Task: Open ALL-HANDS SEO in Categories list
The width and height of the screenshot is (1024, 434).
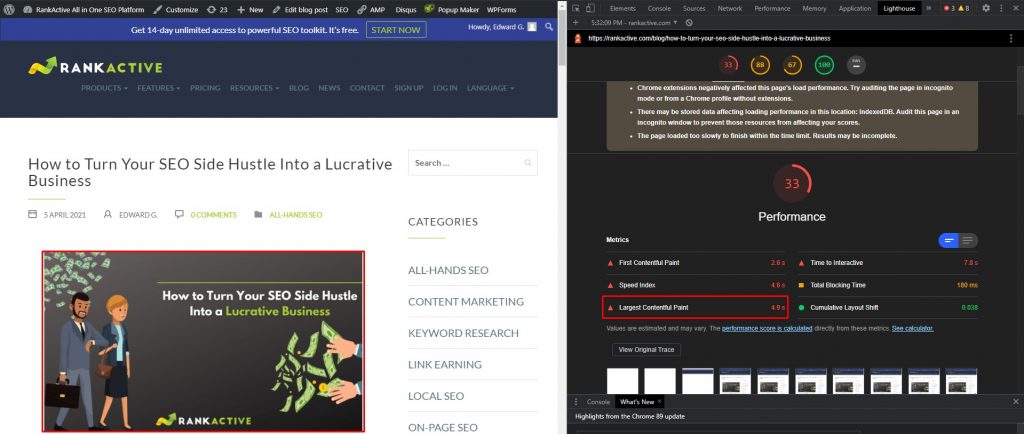Action: click(x=448, y=270)
